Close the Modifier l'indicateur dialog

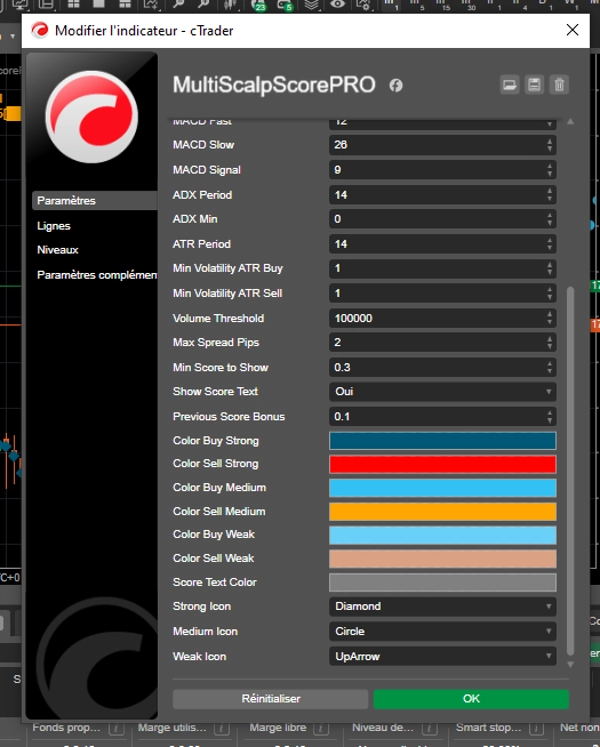click(x=572, y=30)
